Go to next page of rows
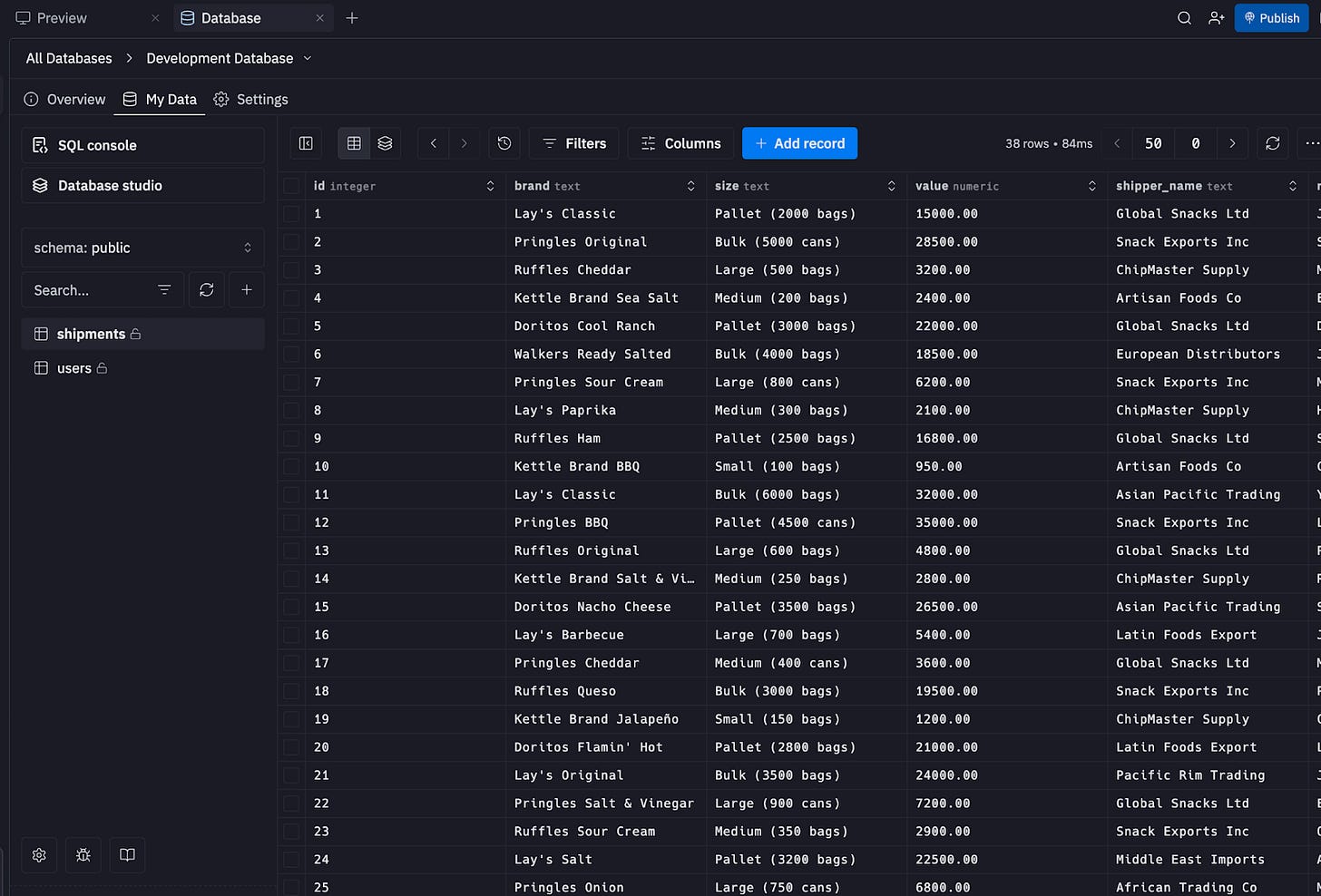The height and width of the screenshot is (896, 1321). point(1232,143)
